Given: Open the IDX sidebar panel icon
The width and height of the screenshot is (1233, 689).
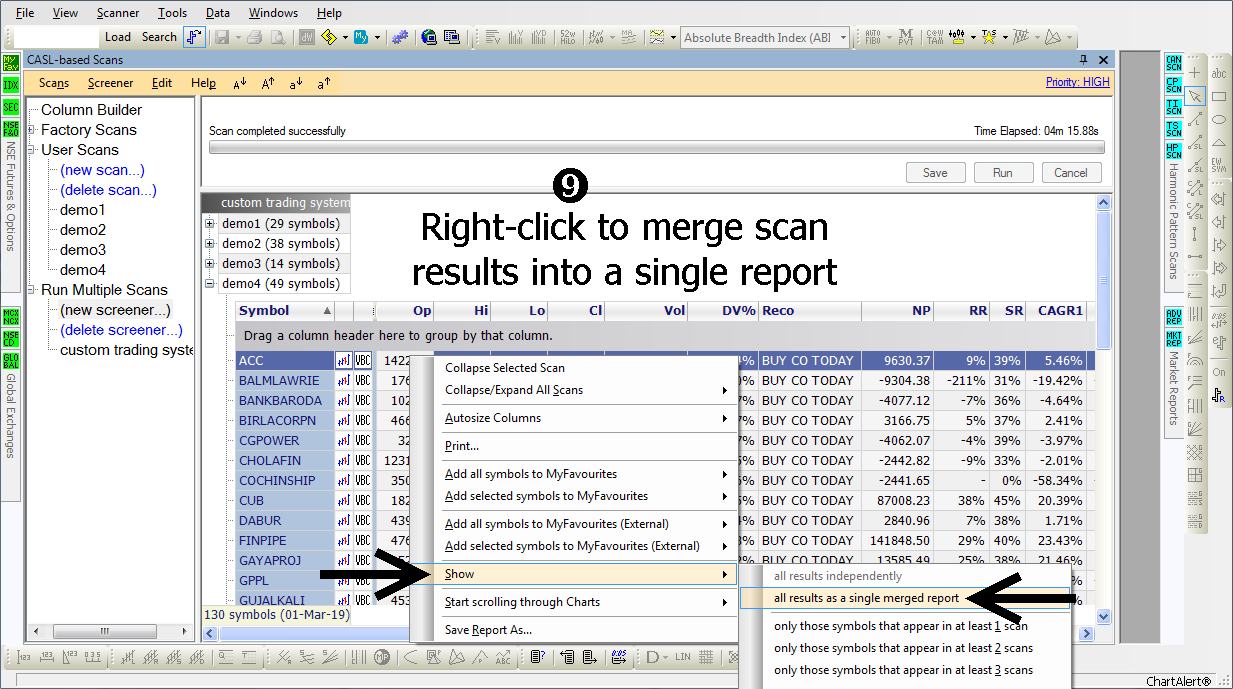Looking at the screenshot, I should point(11,84).
